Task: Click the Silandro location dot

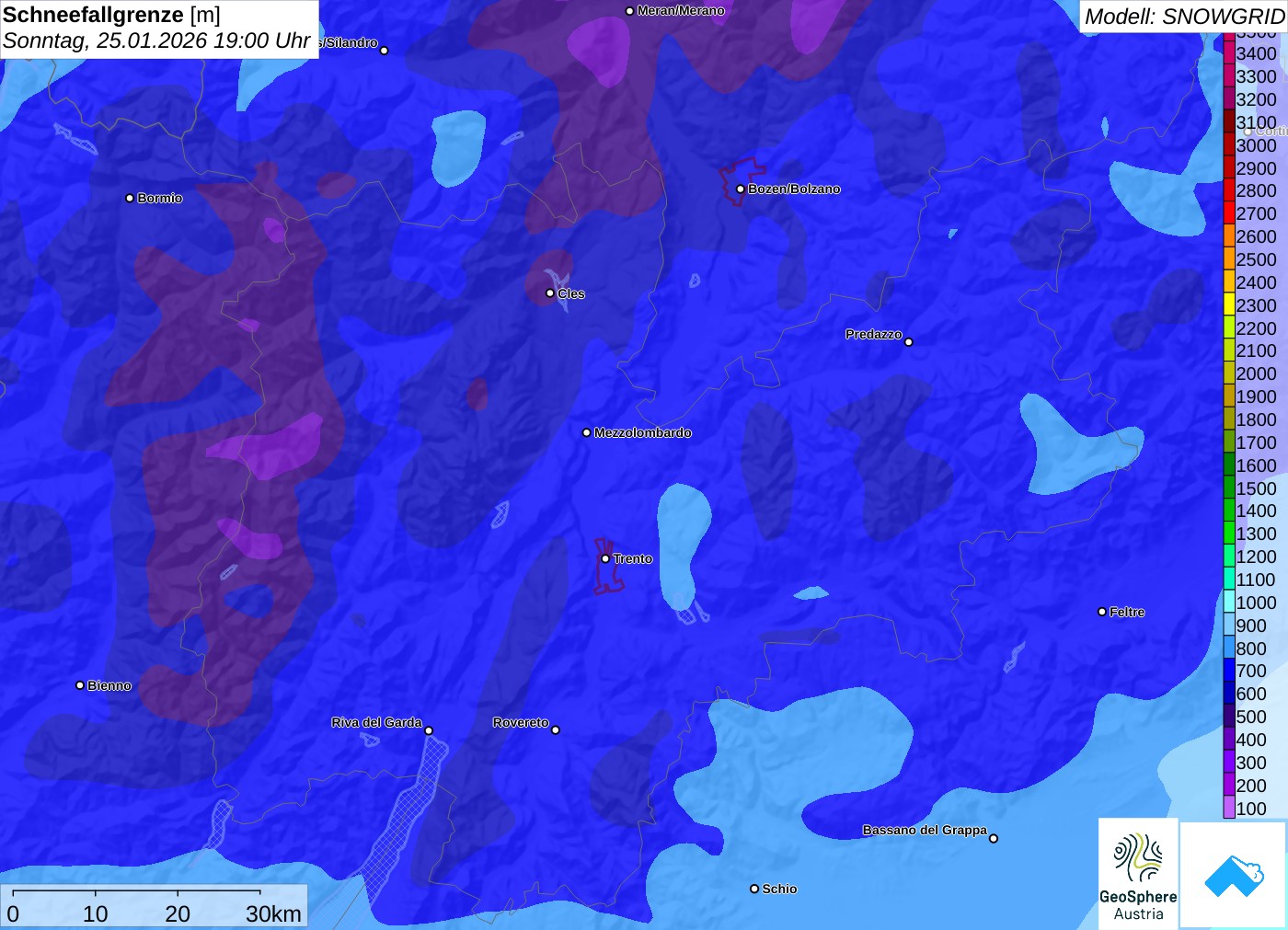Action: pyautogui.click(x=385, y=51)
